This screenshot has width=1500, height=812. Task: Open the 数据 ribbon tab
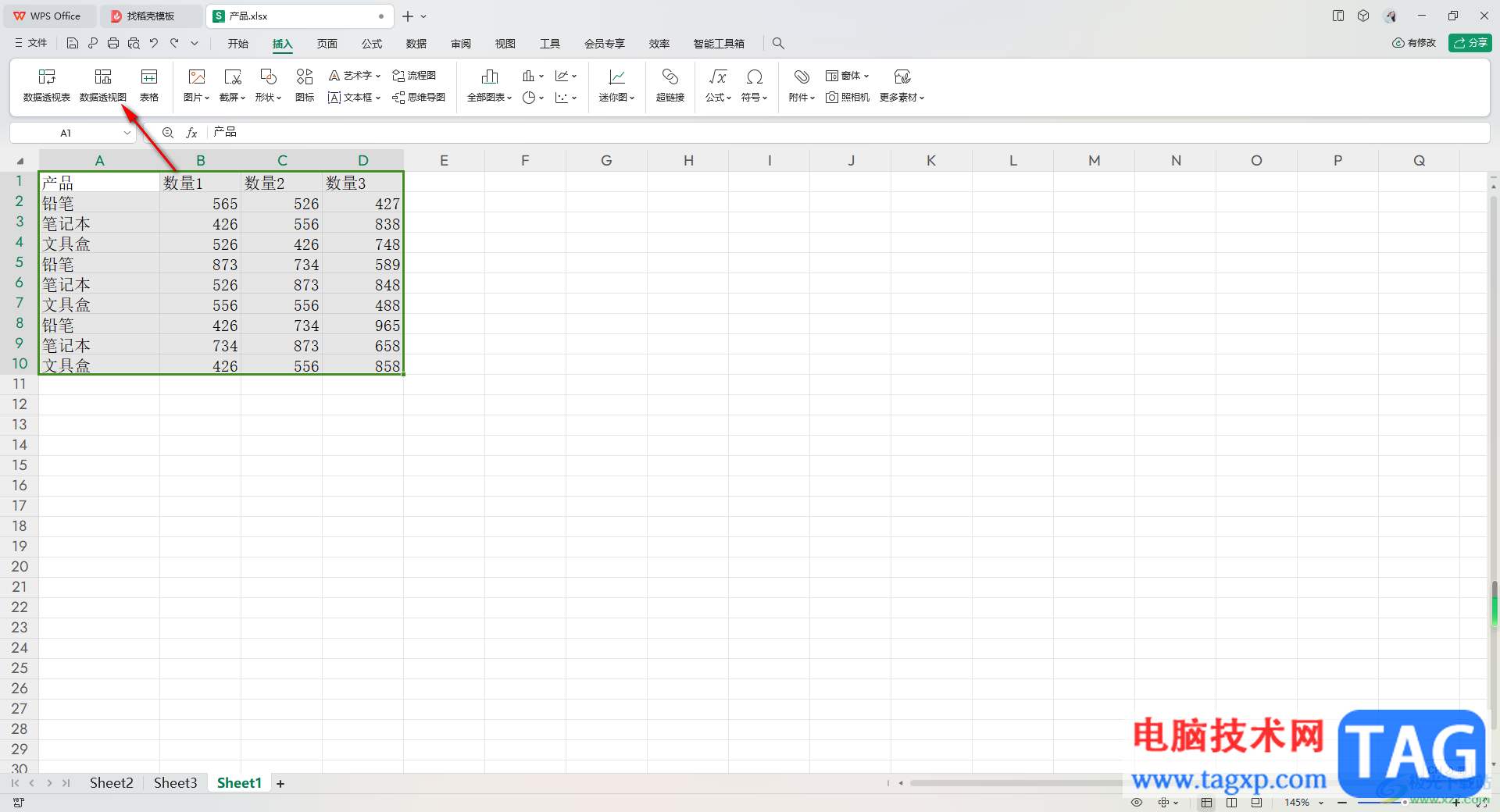pyautogui.click(x=416, y=44)
